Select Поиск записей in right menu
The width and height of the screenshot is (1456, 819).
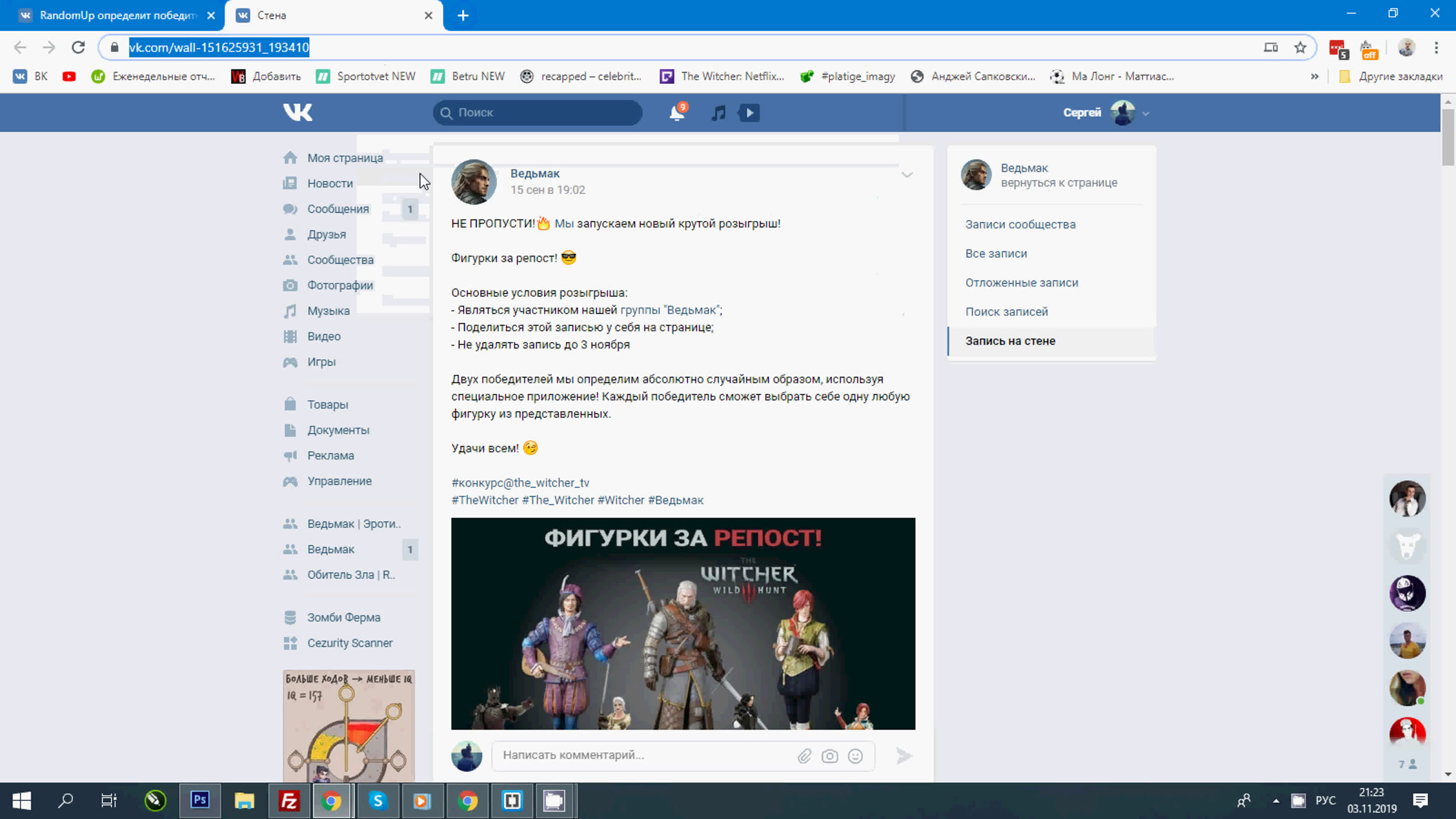coord(1006,312)
